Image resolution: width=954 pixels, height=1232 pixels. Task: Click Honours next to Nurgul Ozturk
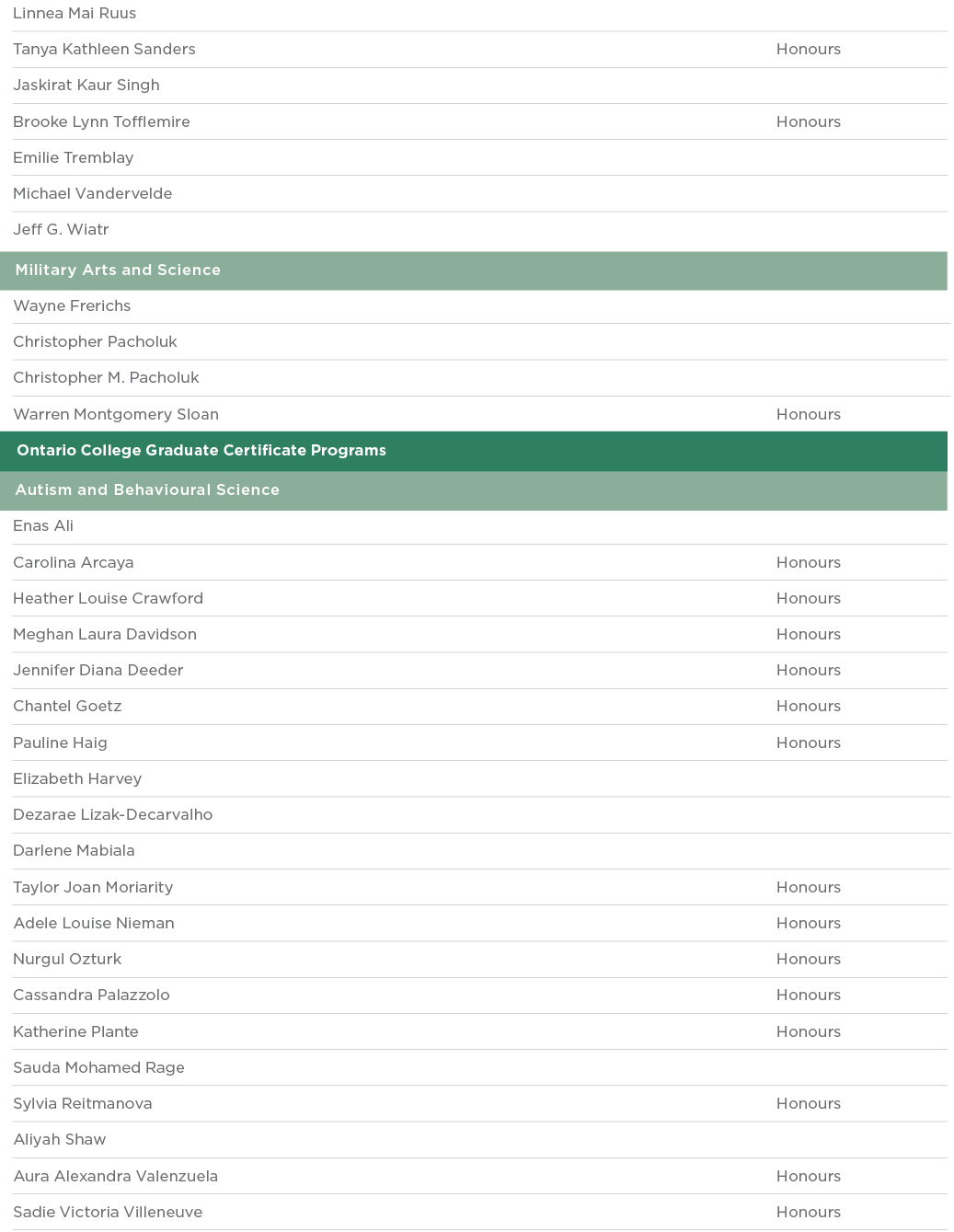pos(808,960)
